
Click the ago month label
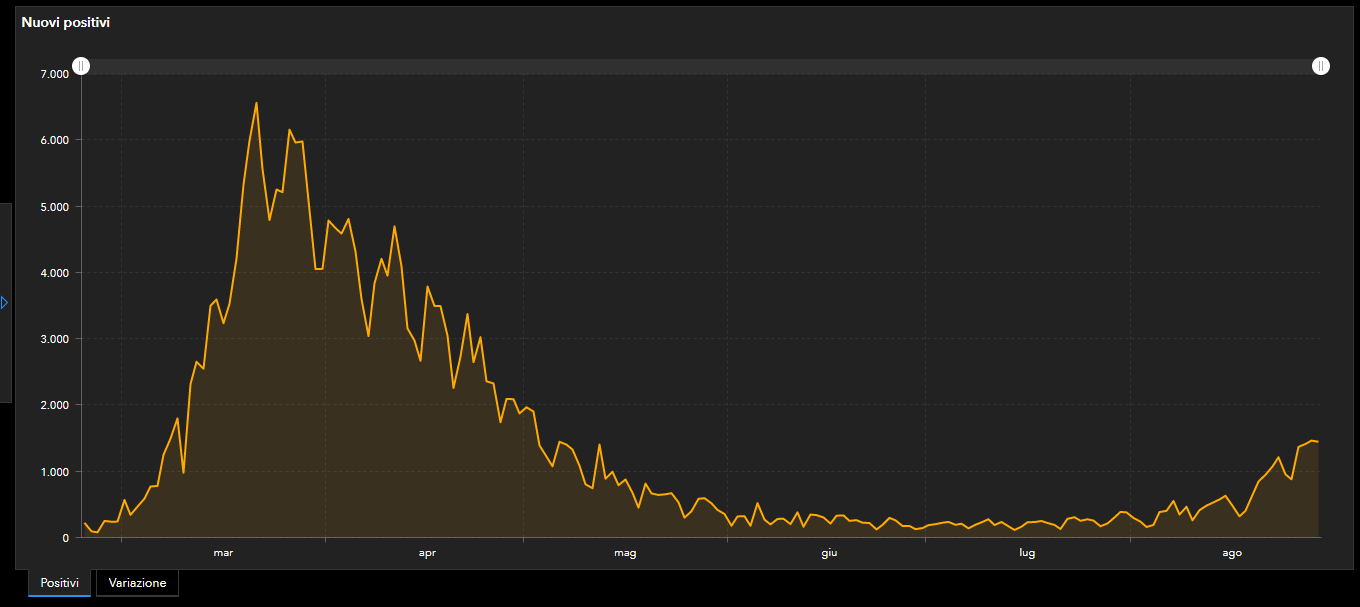tap(1233, 552)
